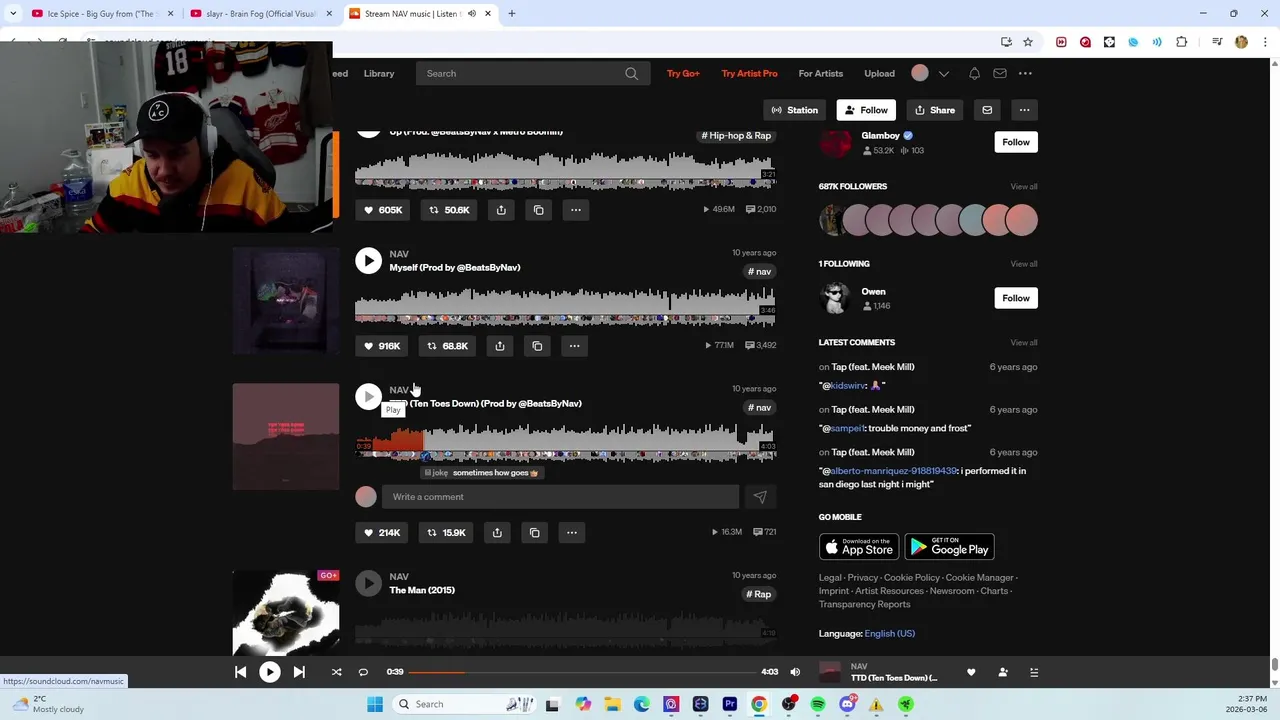
Task: Click the search magnifier icon
Action: coord(632,73)
